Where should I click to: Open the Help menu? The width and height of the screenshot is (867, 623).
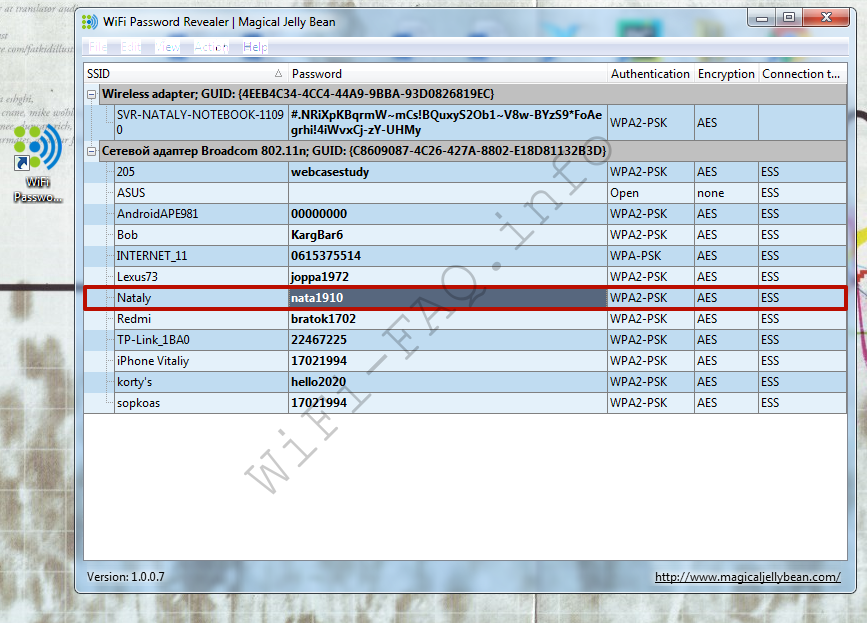coord(255,47)
